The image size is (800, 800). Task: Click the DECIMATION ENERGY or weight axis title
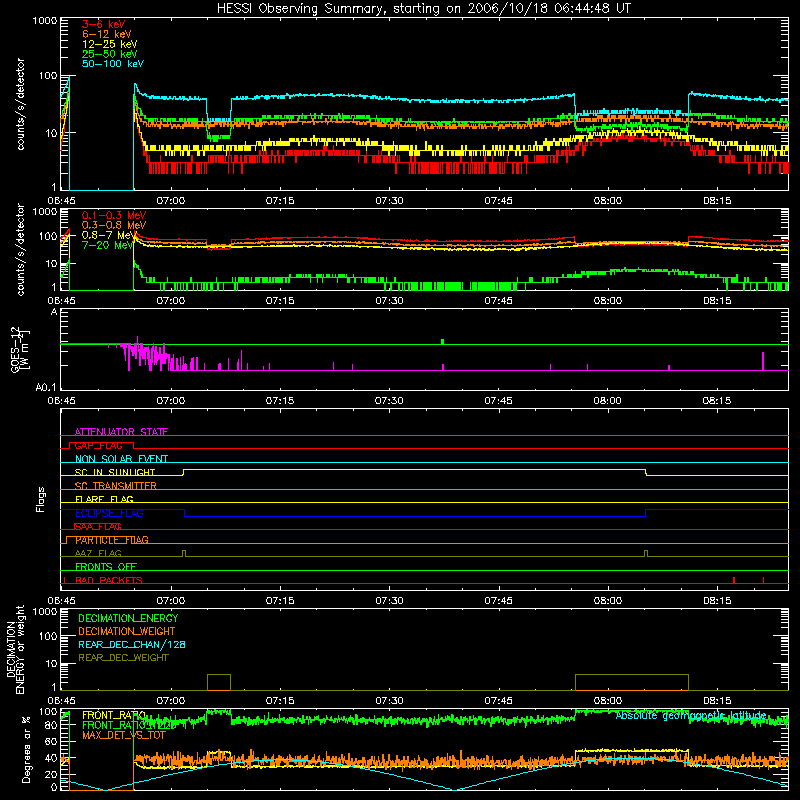click(x=15, y=650)
